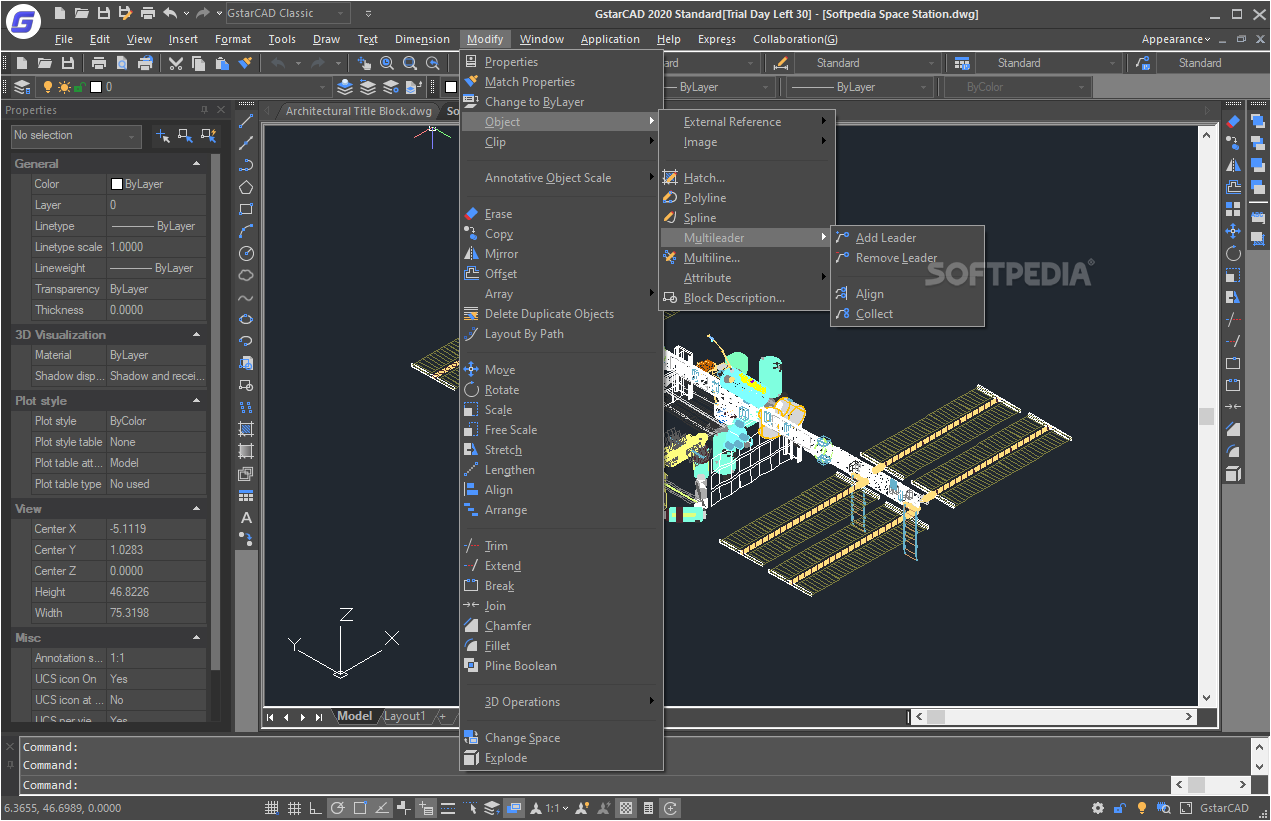Screen dimensions: 1271x821
Task: Toggle Lineweight display in status bar
Action: (448, 808)
